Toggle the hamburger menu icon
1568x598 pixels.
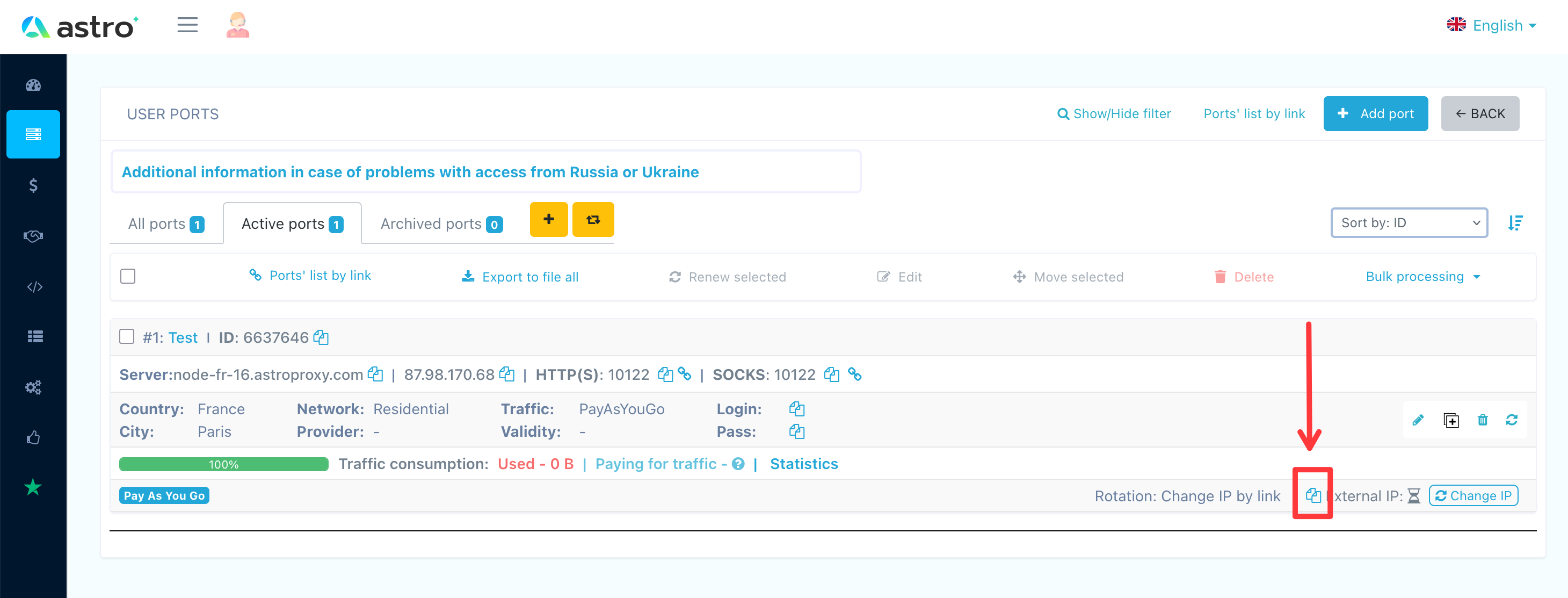tap(187, 25)
